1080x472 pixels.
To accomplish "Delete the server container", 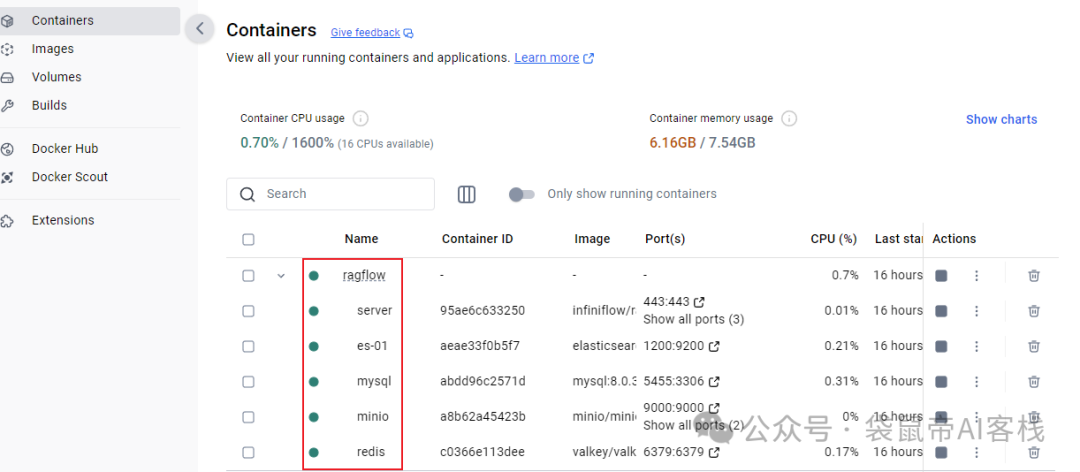I will pos(1033,311).
